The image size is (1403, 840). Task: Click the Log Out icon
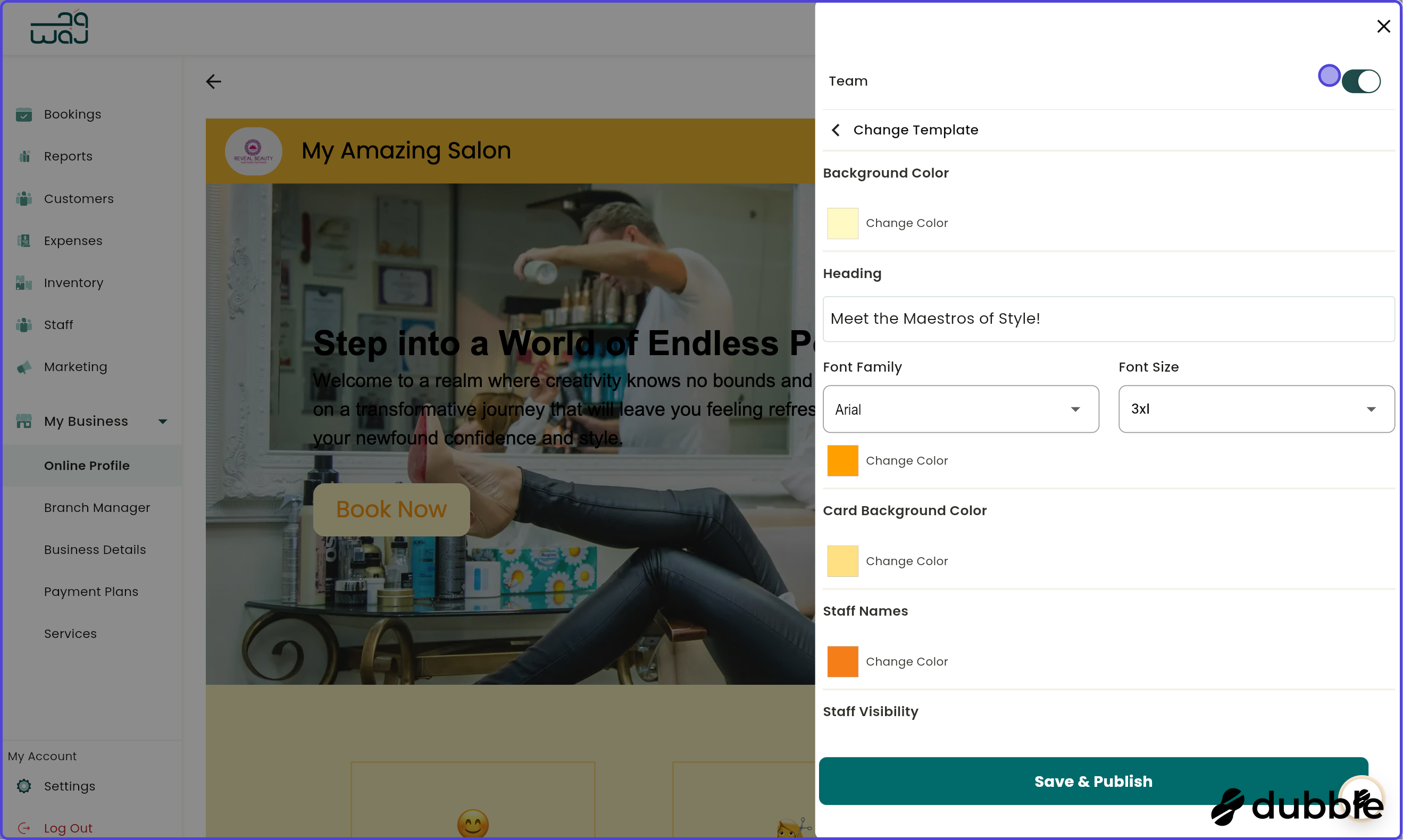tap(24, 828)
